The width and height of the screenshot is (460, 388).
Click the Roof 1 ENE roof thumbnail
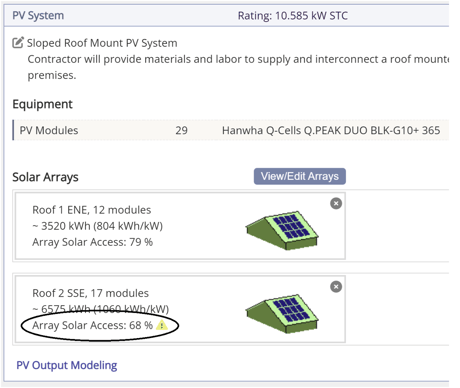coord(282,230)
